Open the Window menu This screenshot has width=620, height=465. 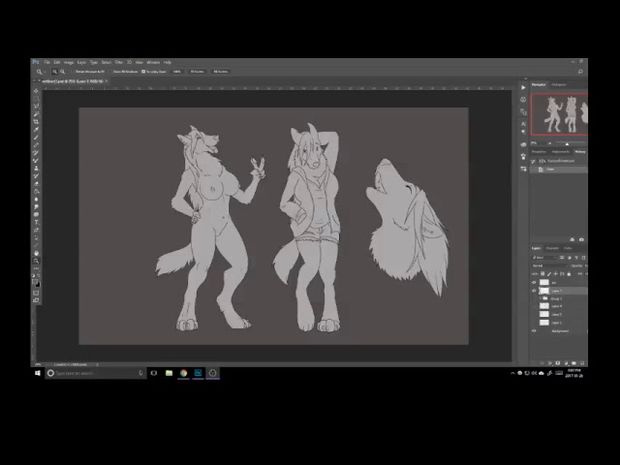click(x=153, y=62)
